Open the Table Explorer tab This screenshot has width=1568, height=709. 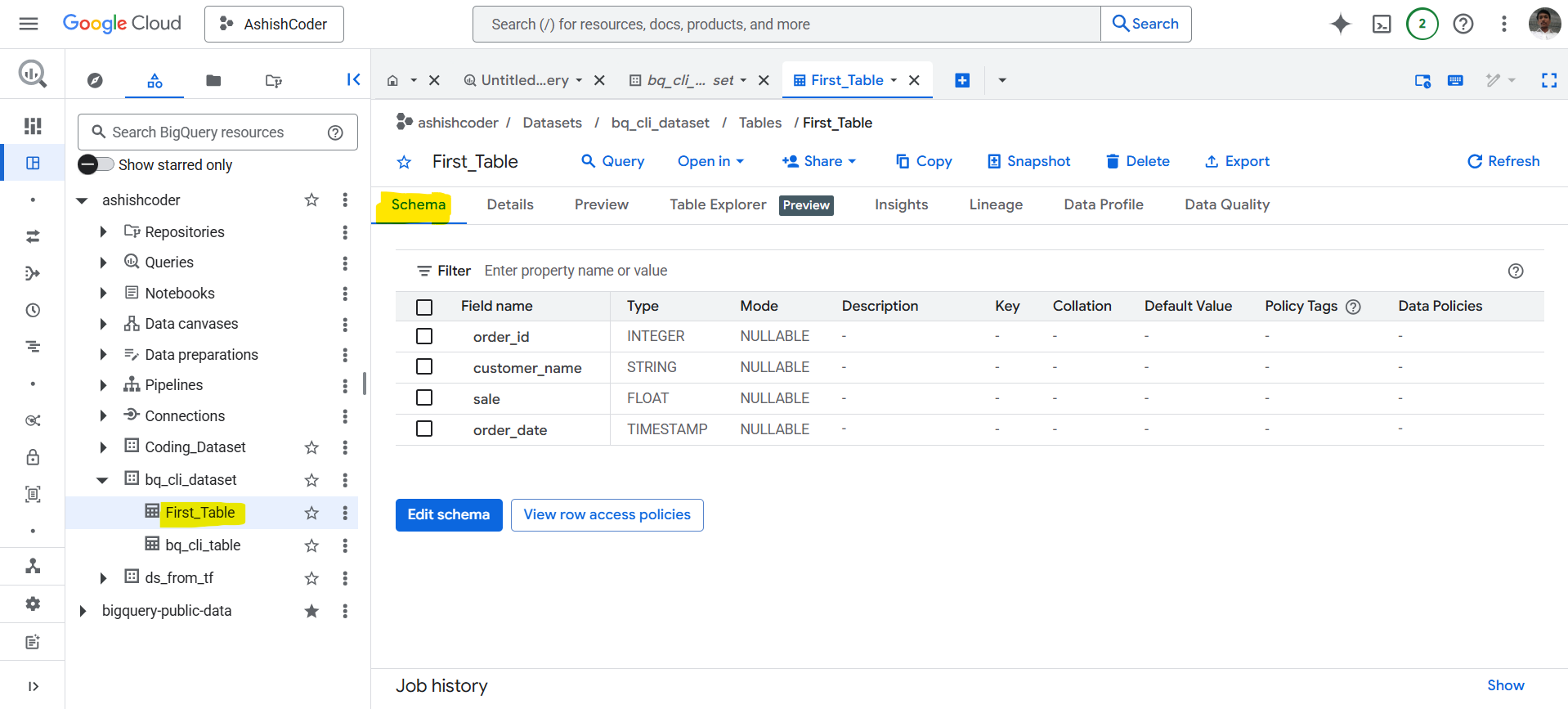point(718,204)
